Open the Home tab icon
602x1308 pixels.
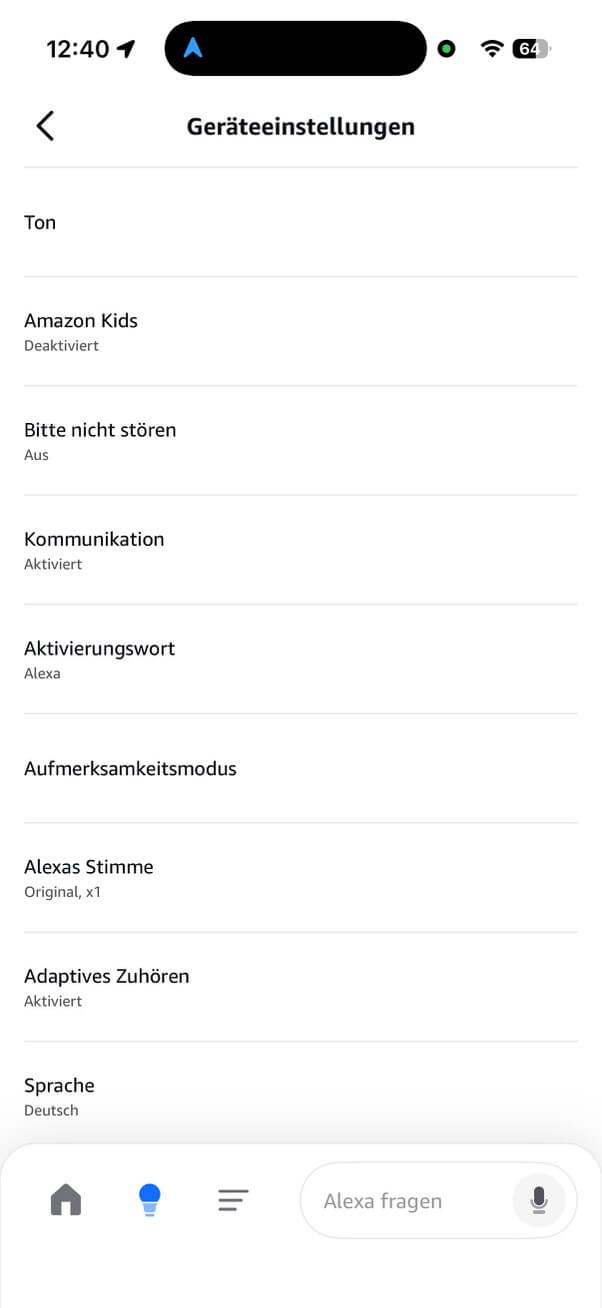coord(66,1199)
